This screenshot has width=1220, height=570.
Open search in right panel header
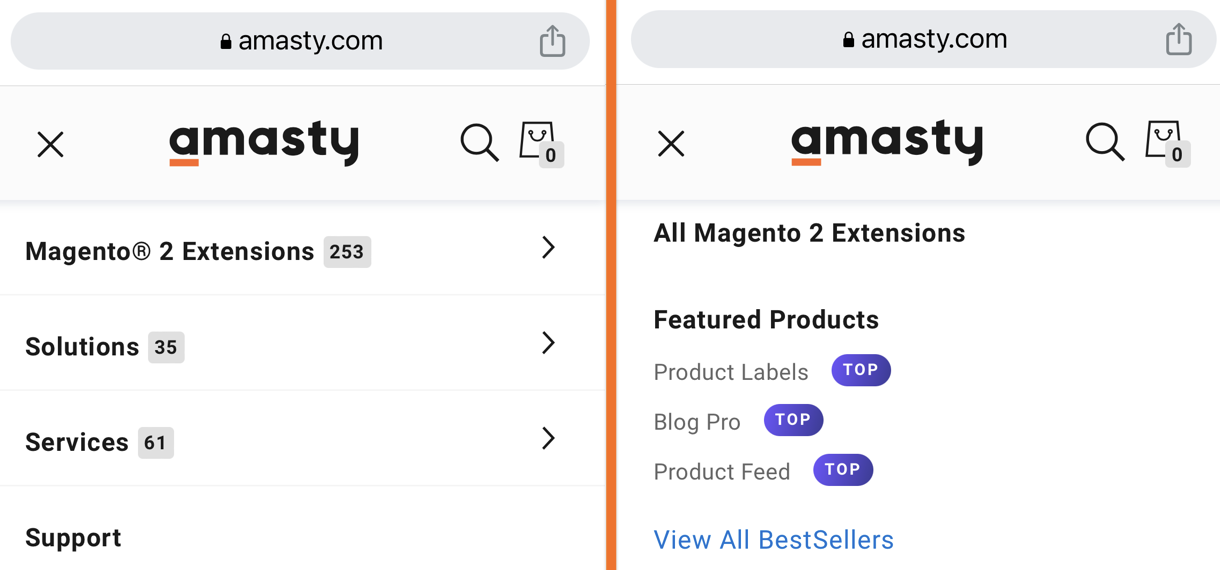pos(1104,142)
